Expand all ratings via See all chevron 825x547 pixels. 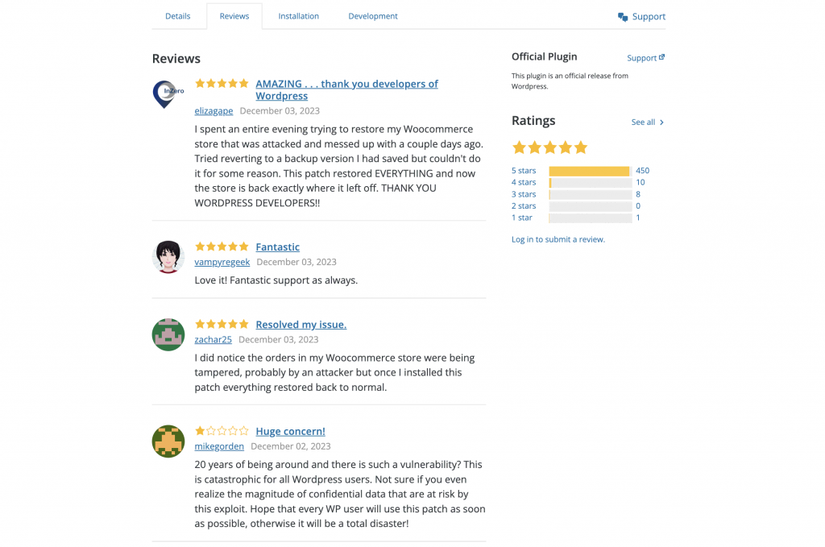(661, 123)
